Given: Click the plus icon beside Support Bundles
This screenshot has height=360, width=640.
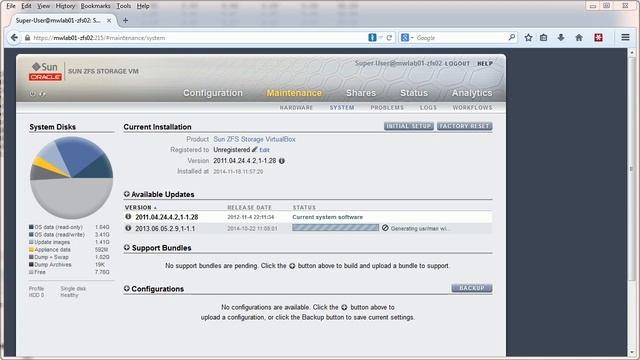Looking at the screenshot, I should coord(127,247).
